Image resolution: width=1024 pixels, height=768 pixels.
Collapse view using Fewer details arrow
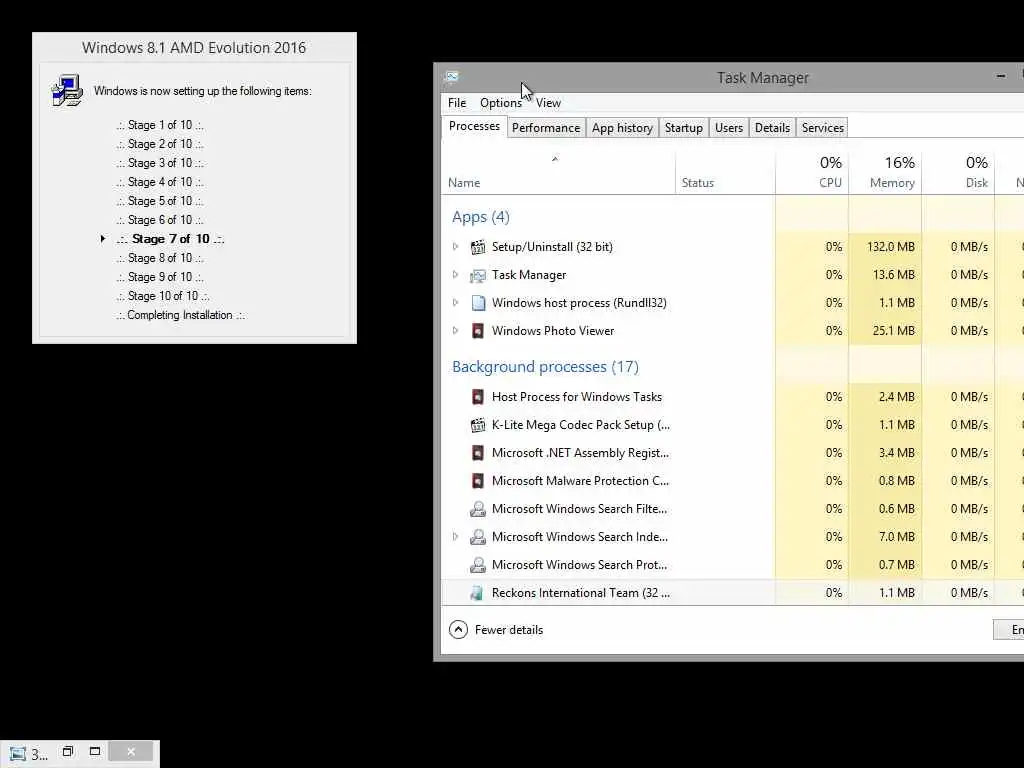click(x=458, y=630)
